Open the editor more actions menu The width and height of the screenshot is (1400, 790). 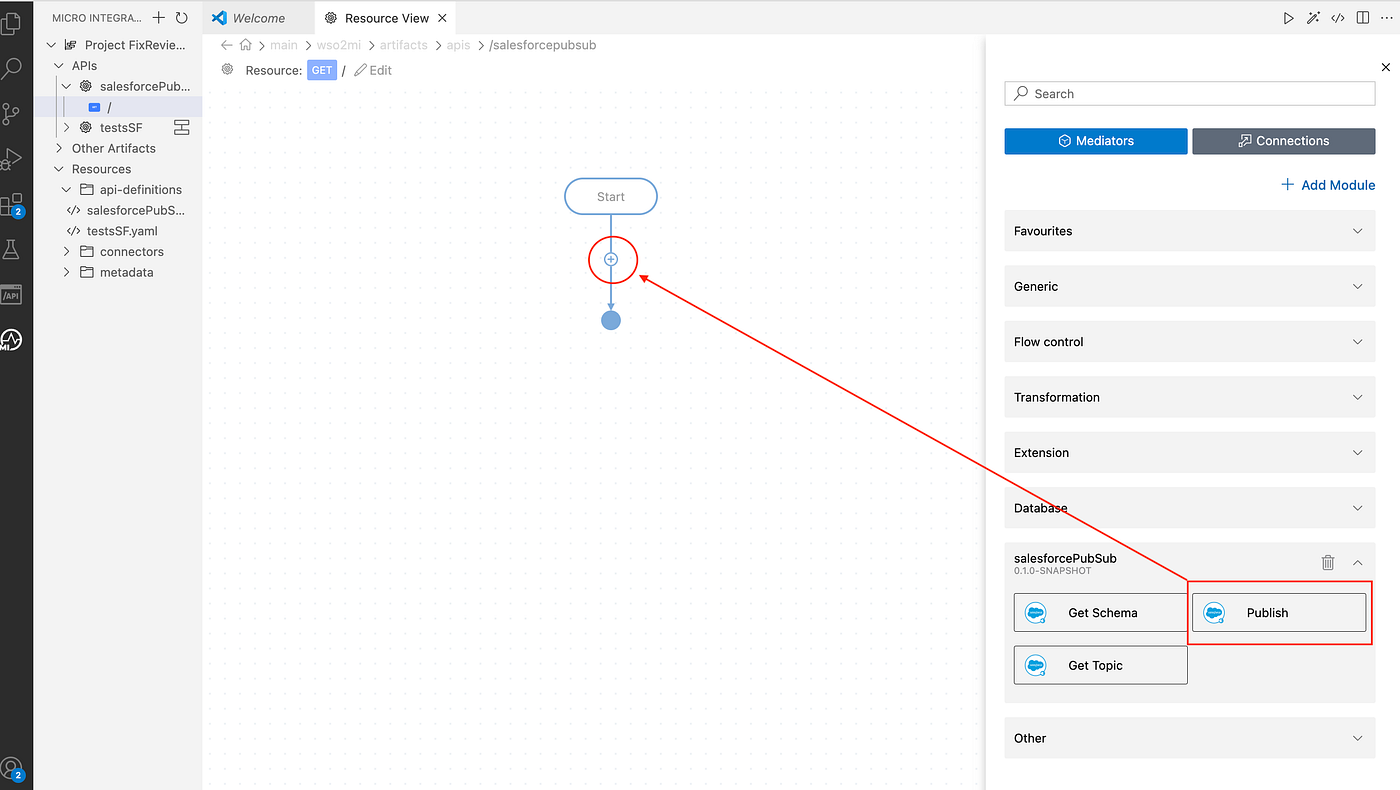click(1386, 18)
